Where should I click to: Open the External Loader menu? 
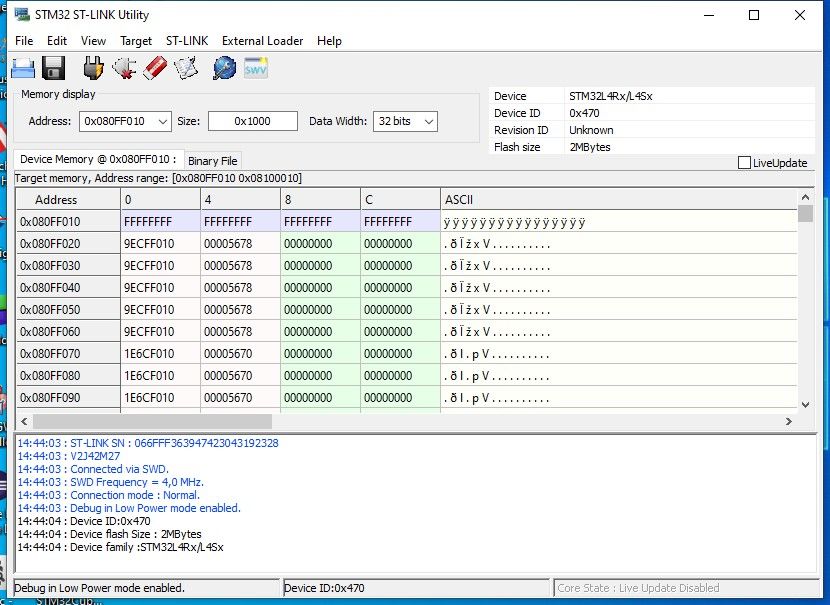point(263,41)
